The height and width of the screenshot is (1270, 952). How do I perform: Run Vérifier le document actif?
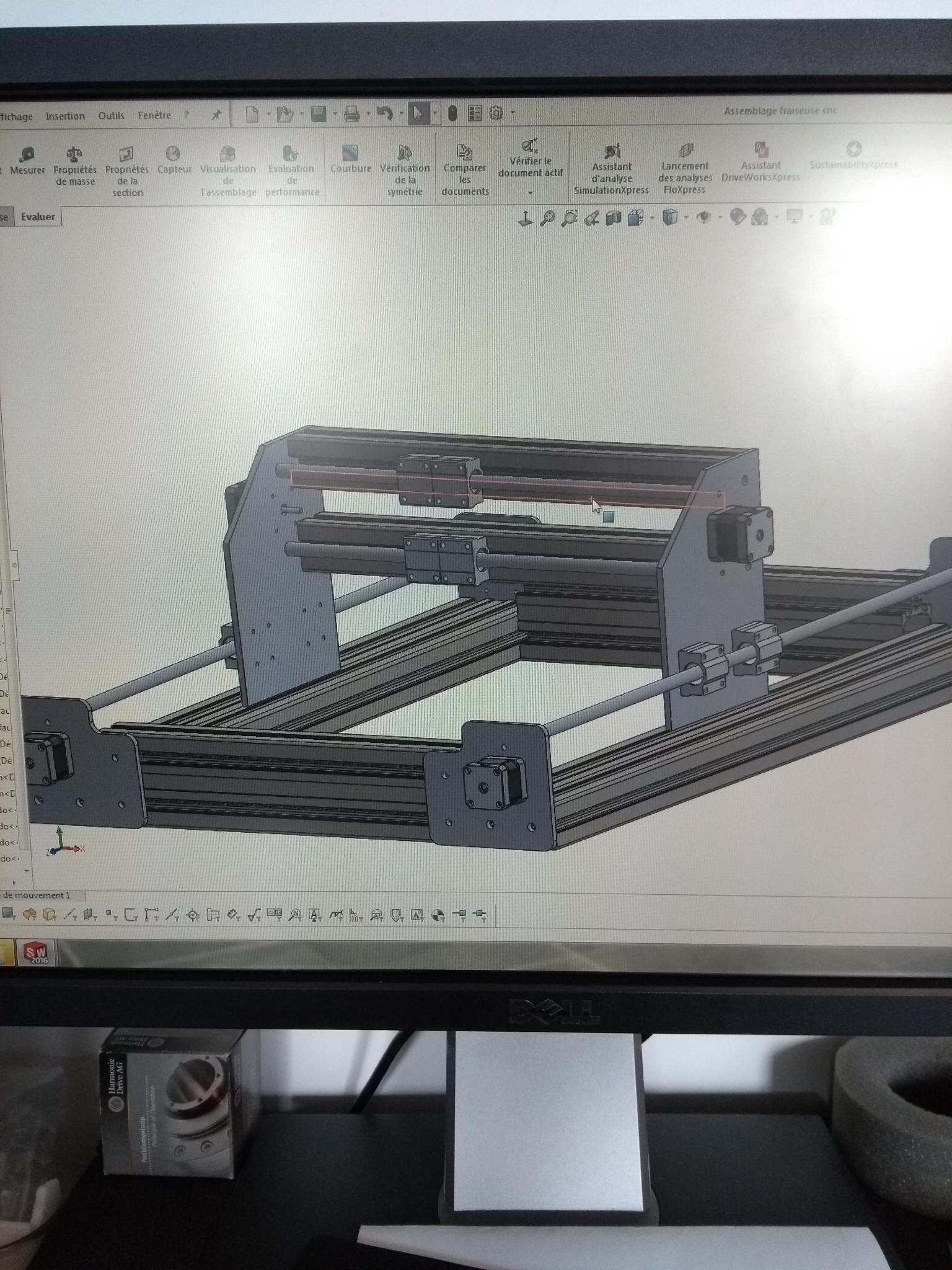[531, 158]
